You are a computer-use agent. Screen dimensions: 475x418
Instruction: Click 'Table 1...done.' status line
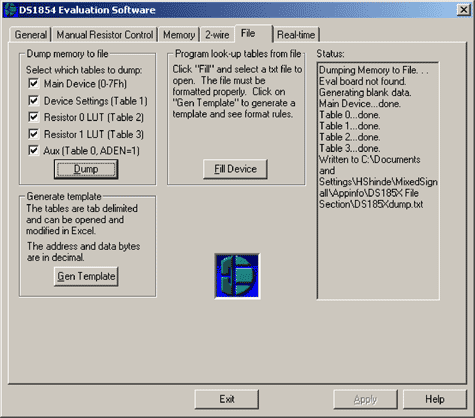coord(350,126)
